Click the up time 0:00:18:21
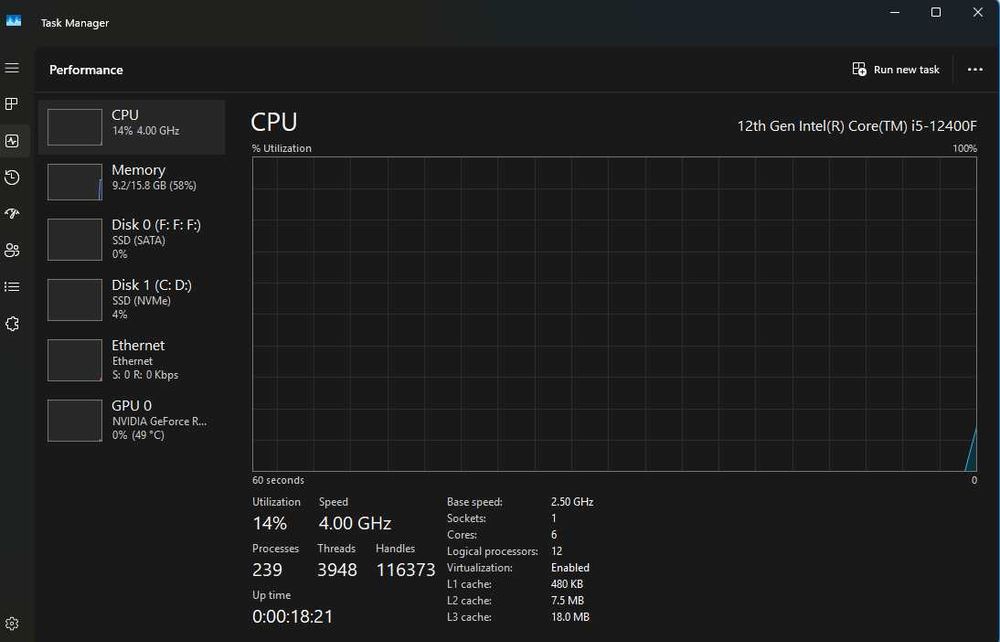Image resolution: width=1000 pixels, height=642 pixels. (x=293, y=616)
